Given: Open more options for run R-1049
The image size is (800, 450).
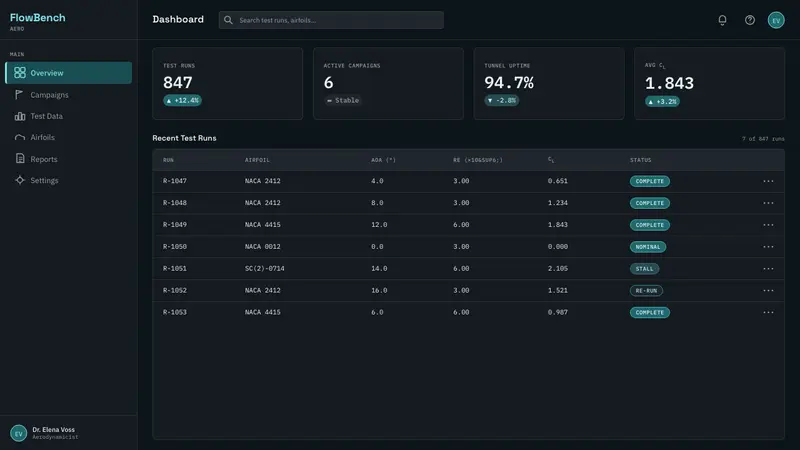Looking at the screenshot, I should (768, 225).
